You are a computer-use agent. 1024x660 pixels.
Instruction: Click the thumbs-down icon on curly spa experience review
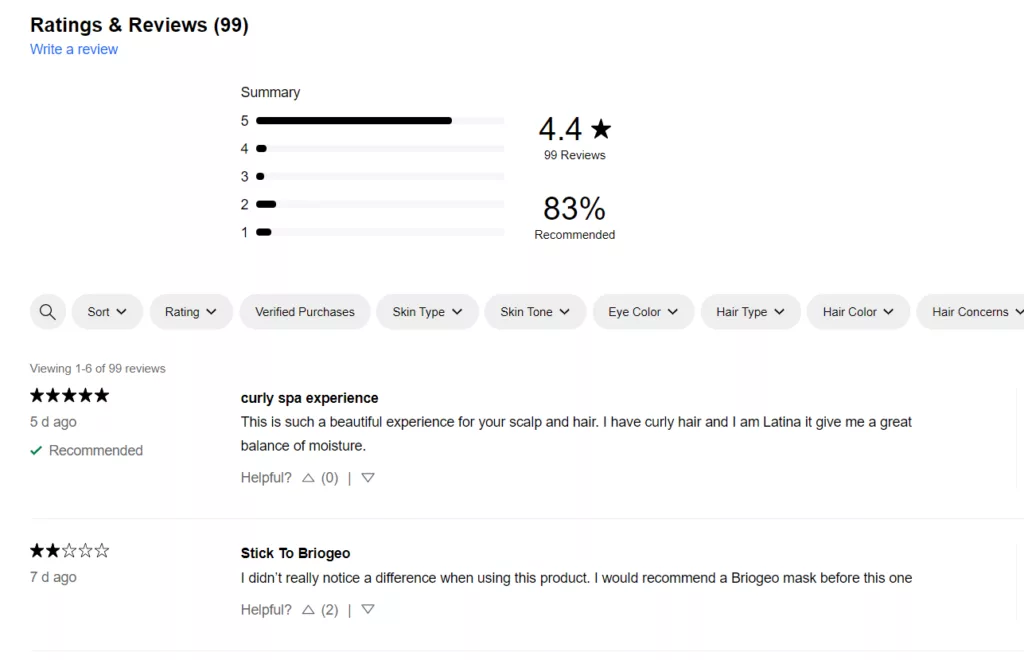click(367, 478)
